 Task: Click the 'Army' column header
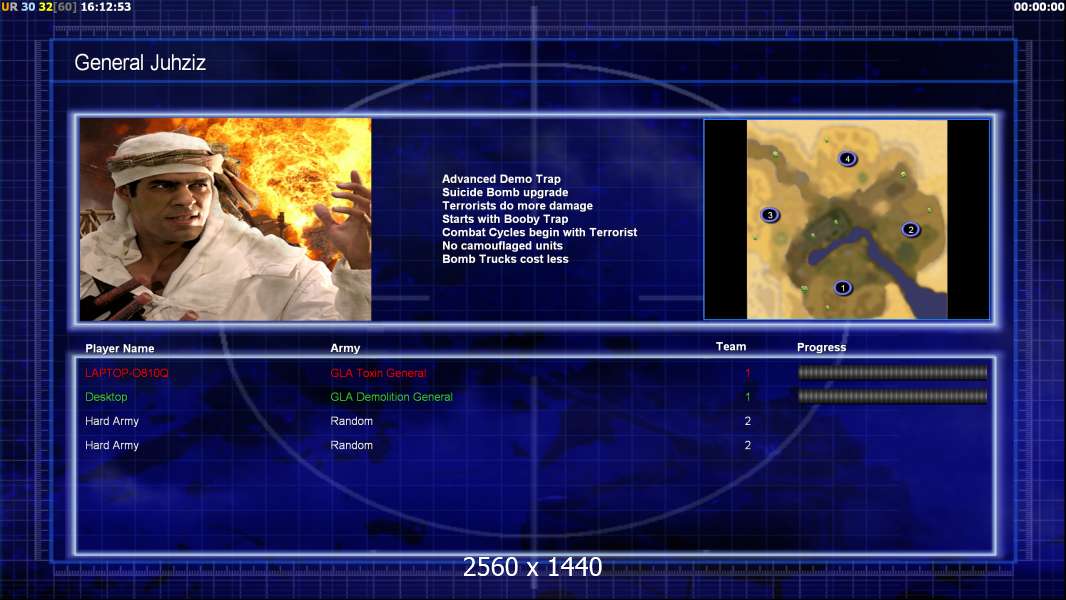point(345,348)
